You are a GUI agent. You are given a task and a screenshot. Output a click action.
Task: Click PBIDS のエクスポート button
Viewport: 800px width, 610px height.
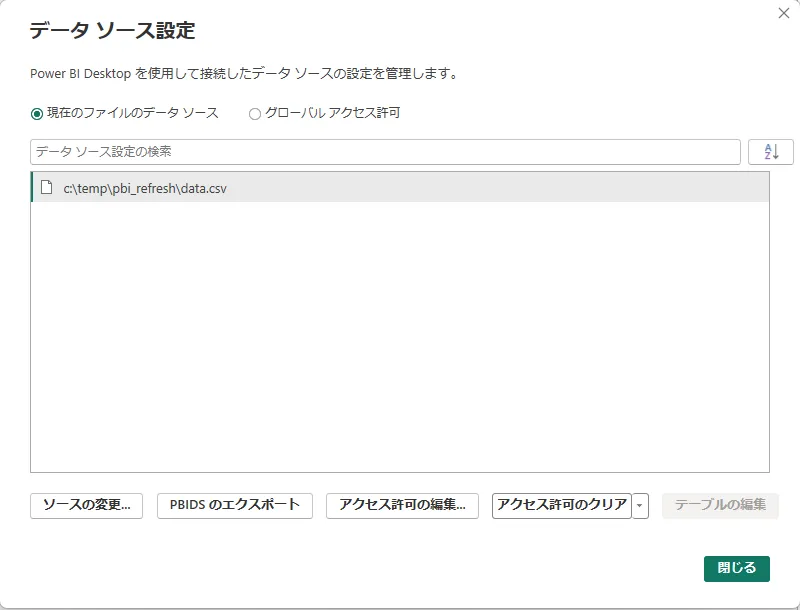pyautogui.click(x=235, y=506)
